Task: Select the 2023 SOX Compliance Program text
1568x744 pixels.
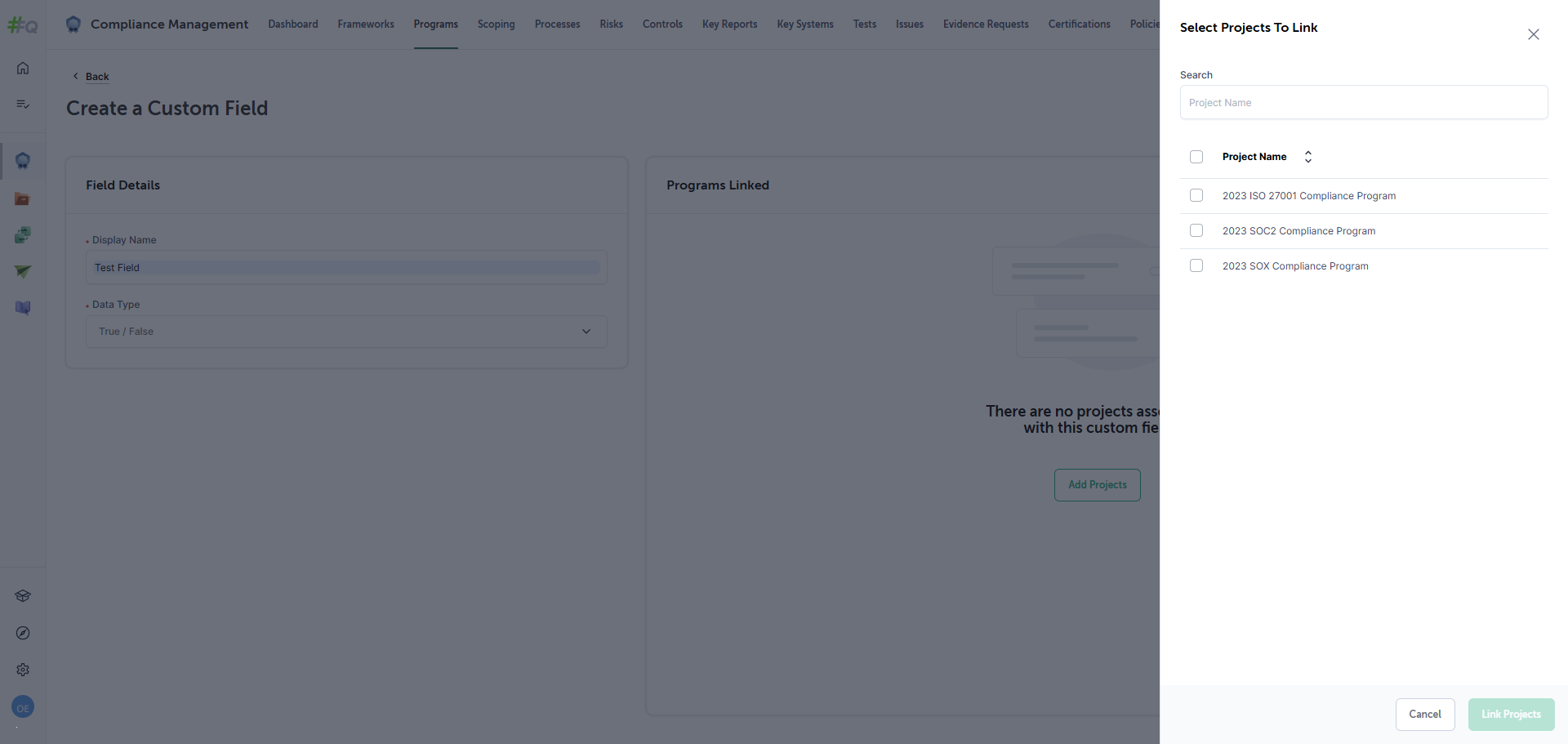Action: click(x=1295, y=266)
